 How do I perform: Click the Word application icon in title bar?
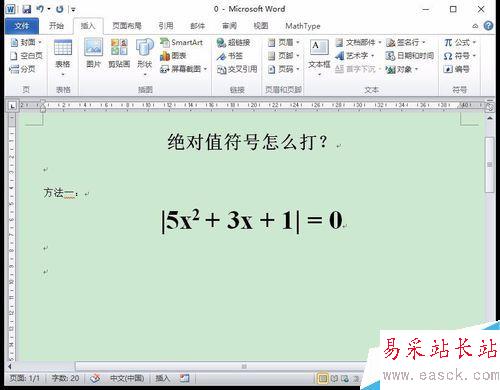10,9
